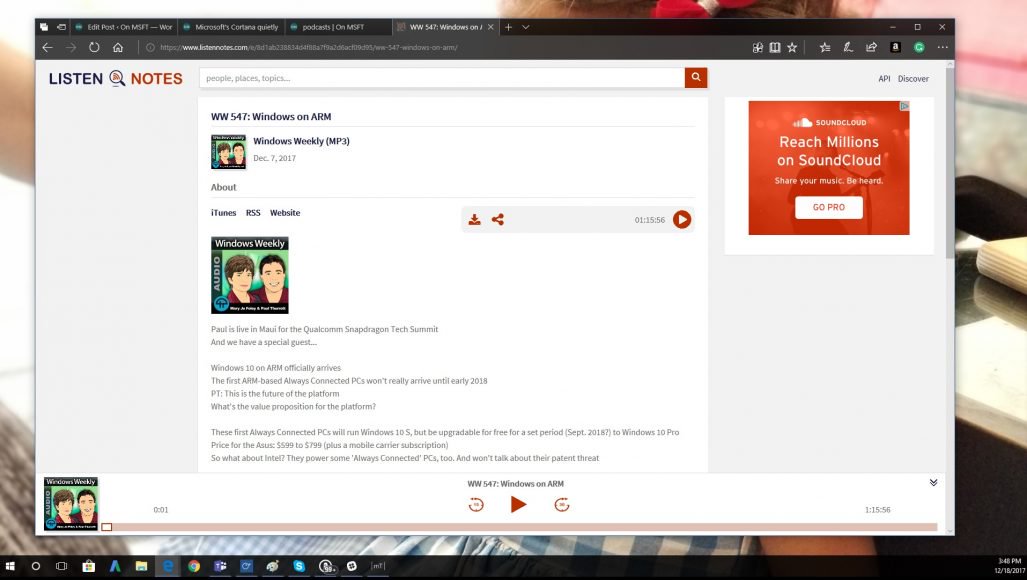Rewind using the skip-back icon in player
The image size is (1027, 580).
click(476, 505)
